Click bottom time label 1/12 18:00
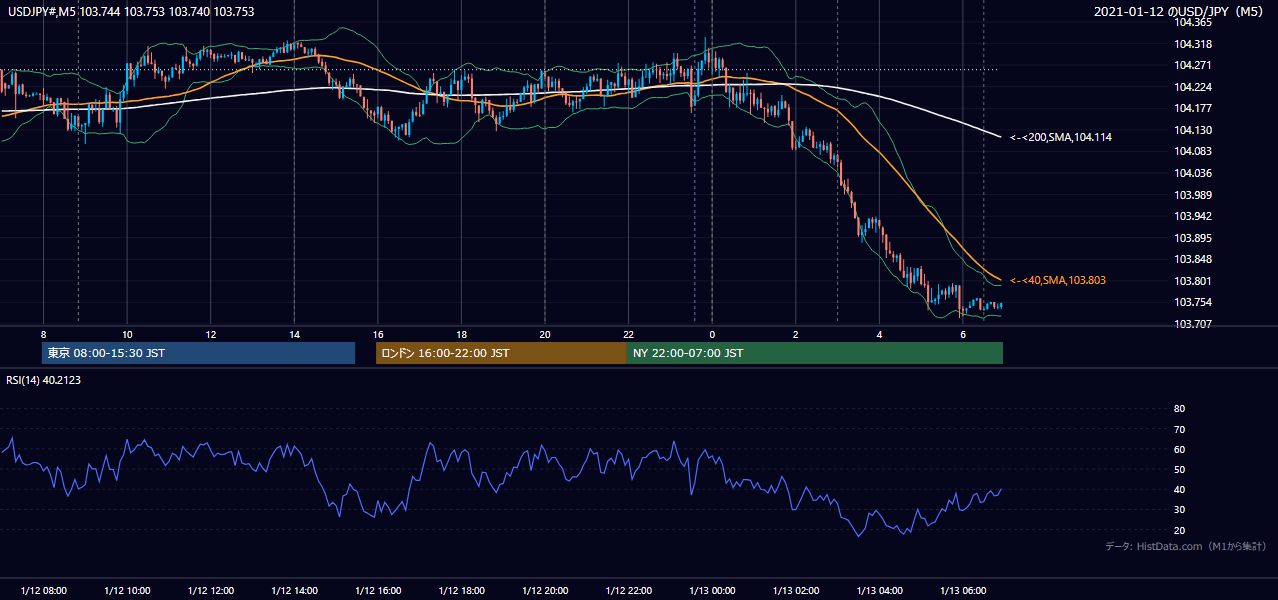Image resolution: width=1278 pixels, height=600 pixels. (461, 591)
